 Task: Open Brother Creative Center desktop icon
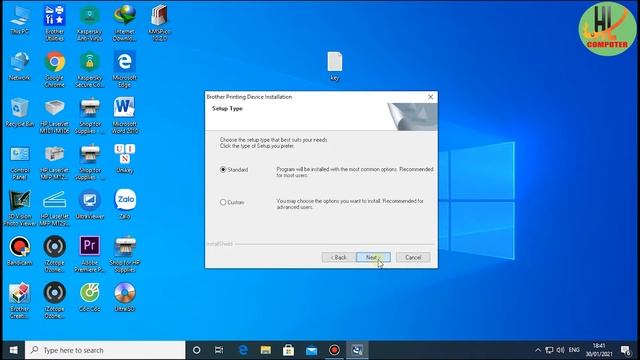(20, 301)
